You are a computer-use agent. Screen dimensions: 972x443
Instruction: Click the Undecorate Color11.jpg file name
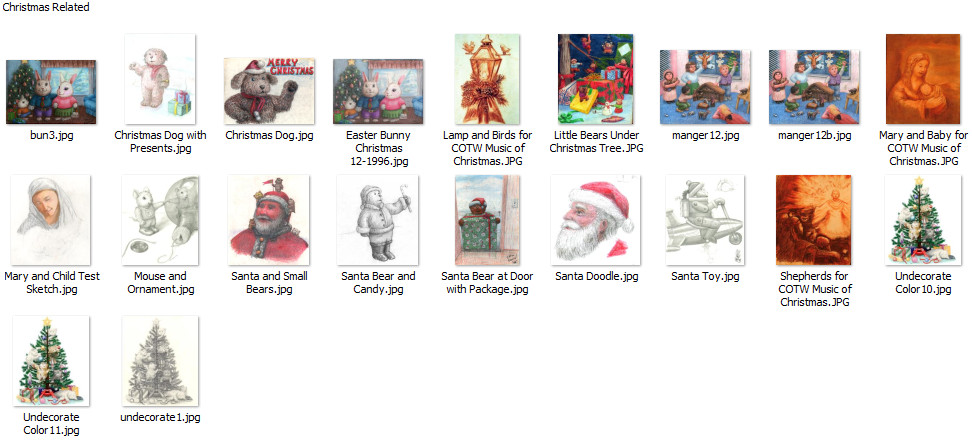[51, 423]
